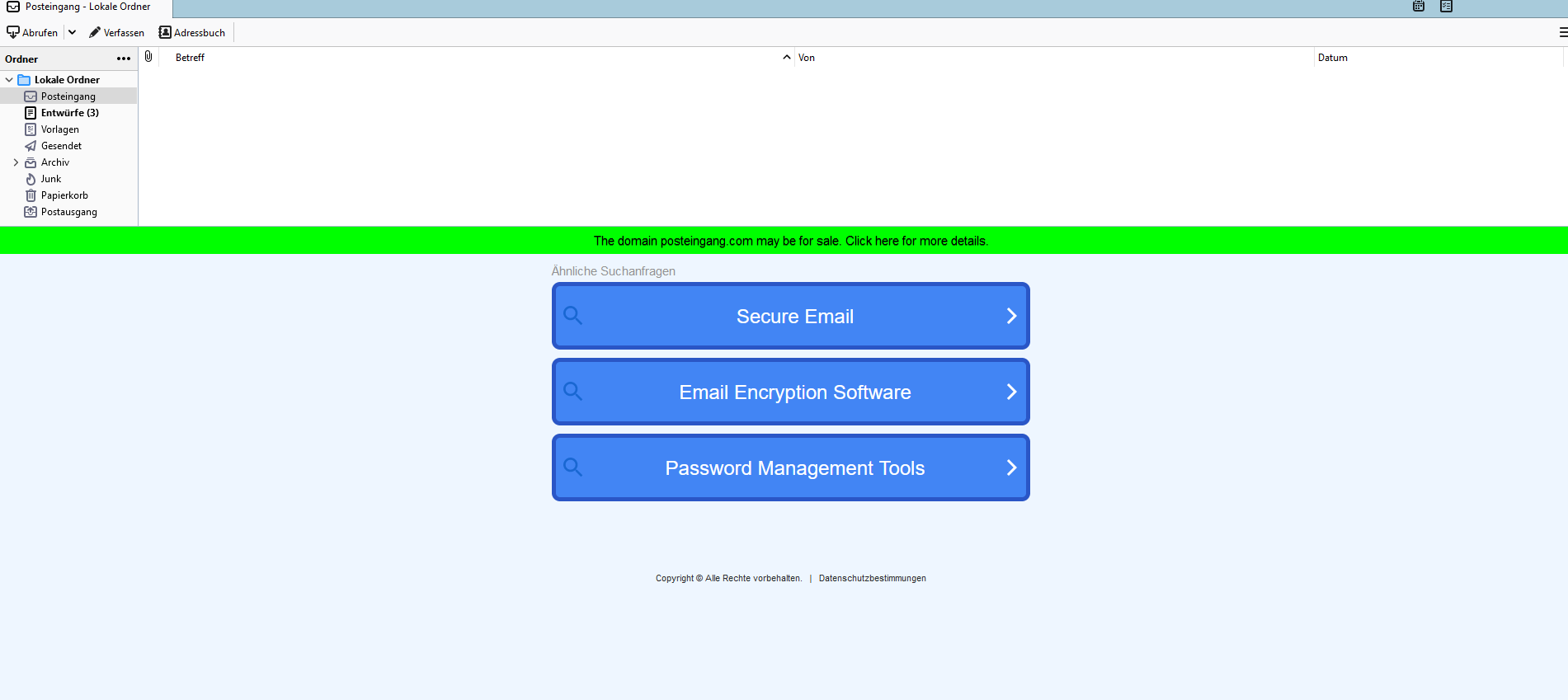
Task: Open the tasks tab icon
Action: [x=1446, y=7]
